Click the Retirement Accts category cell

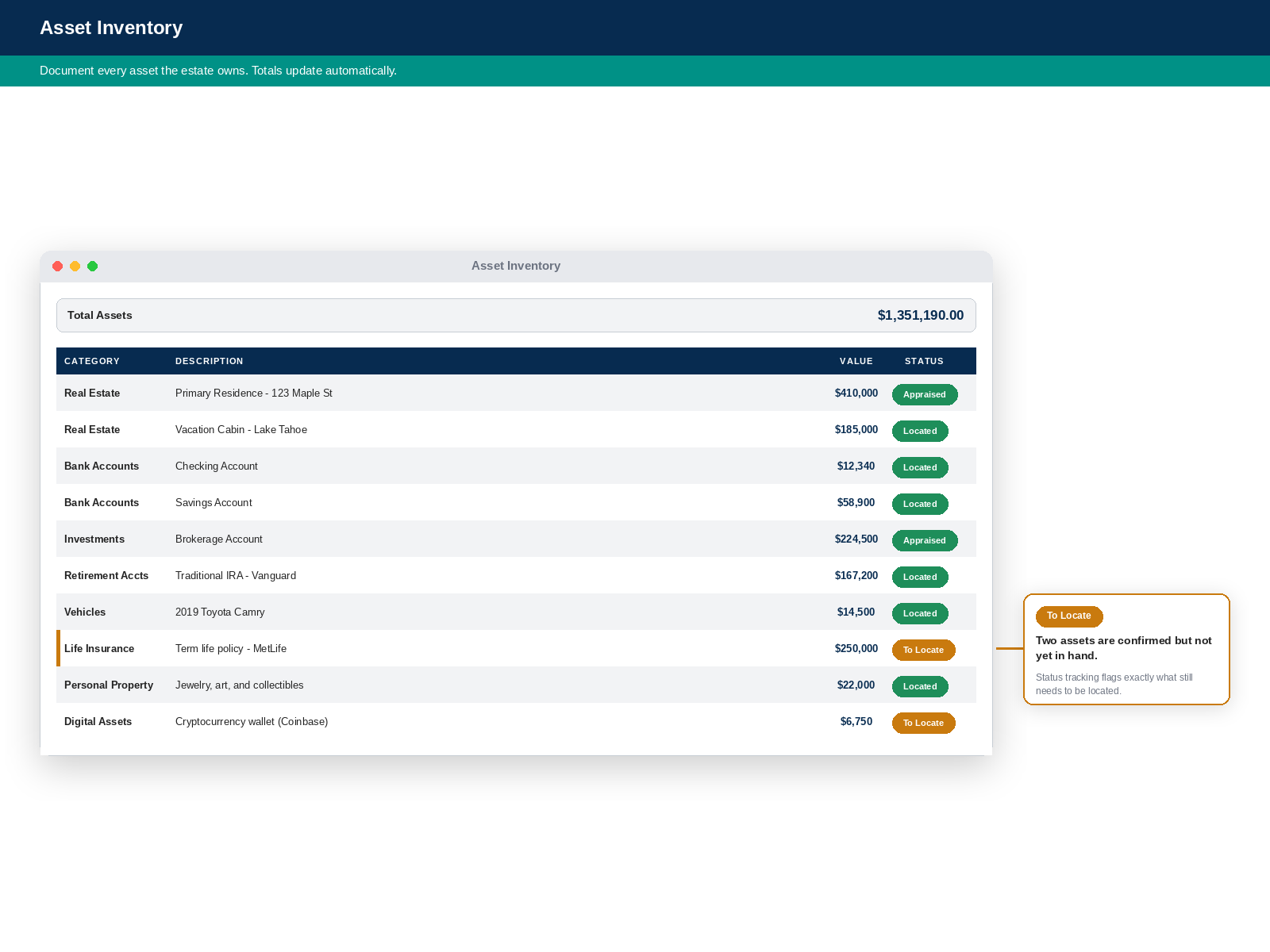coord(106,576)
